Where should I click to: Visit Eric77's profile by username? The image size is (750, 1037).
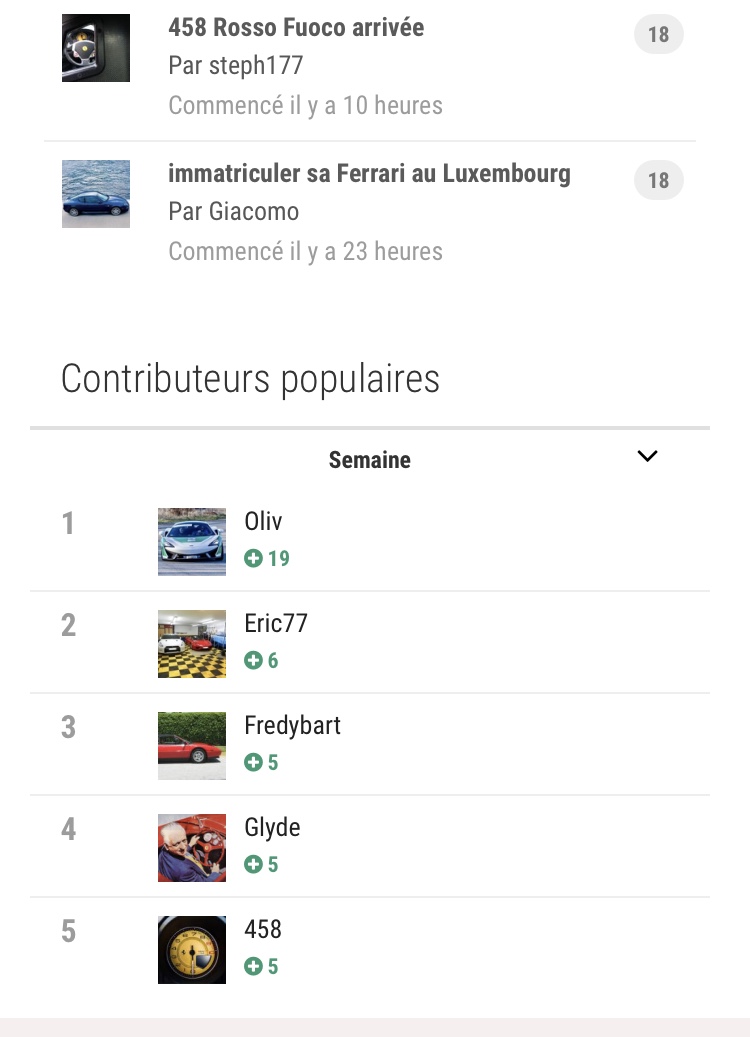pyautogui.click(x=276, y=623)
